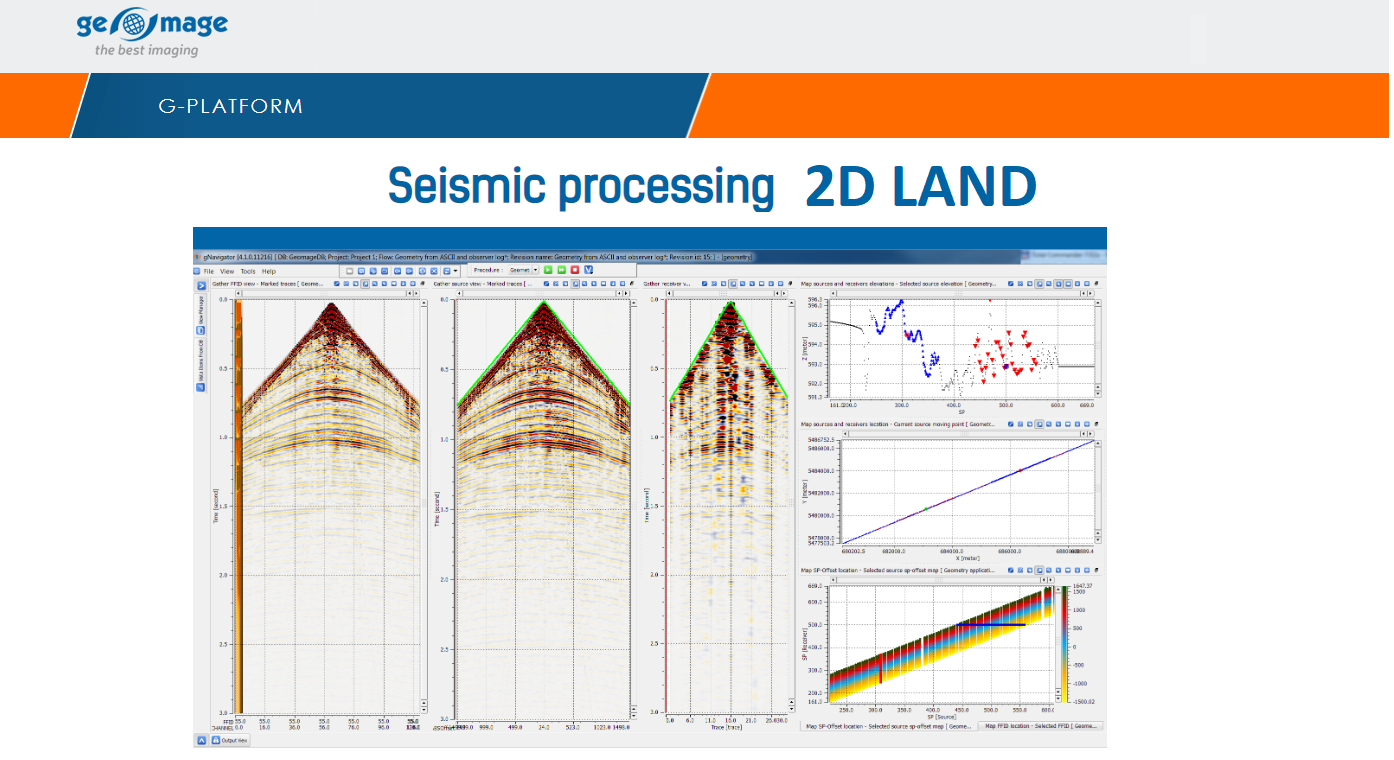Click the pin icon of Gather FFID view
The width and height of the screenshot is (1394, 760).
point(423,284)
